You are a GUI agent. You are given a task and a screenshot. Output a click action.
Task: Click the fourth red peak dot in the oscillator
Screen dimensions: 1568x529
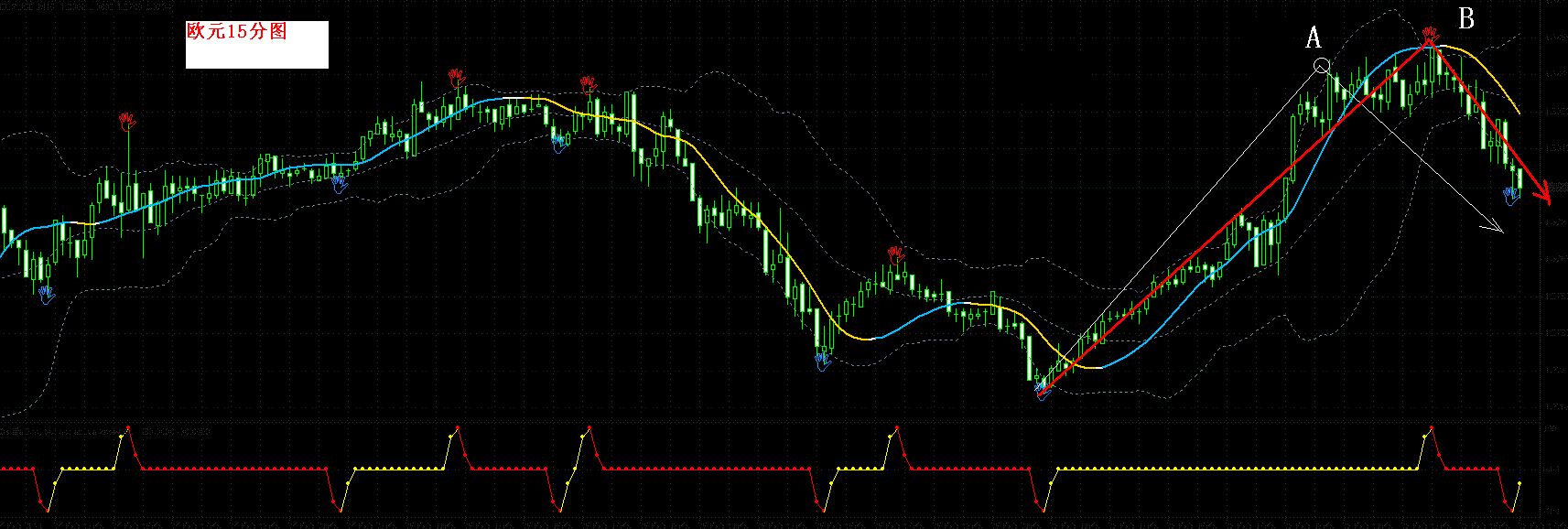(x=895, y=427)
